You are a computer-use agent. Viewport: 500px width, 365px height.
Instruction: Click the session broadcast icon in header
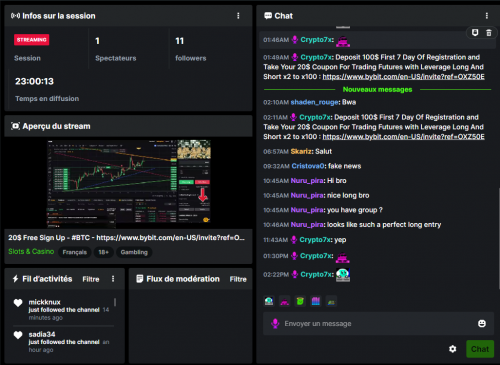(x=15, y=16)
